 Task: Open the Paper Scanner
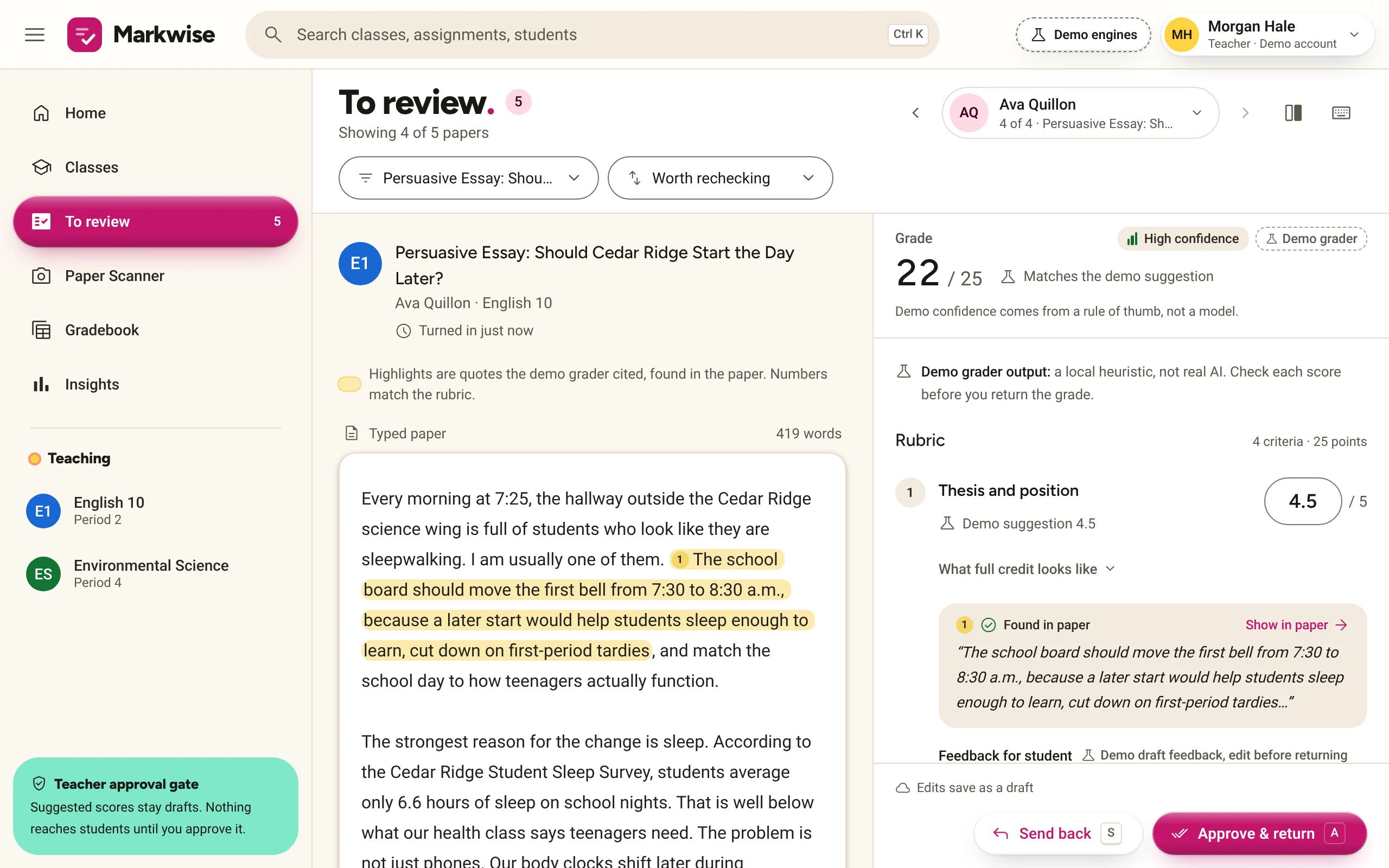pyautogui.click(x=156, y=276)
